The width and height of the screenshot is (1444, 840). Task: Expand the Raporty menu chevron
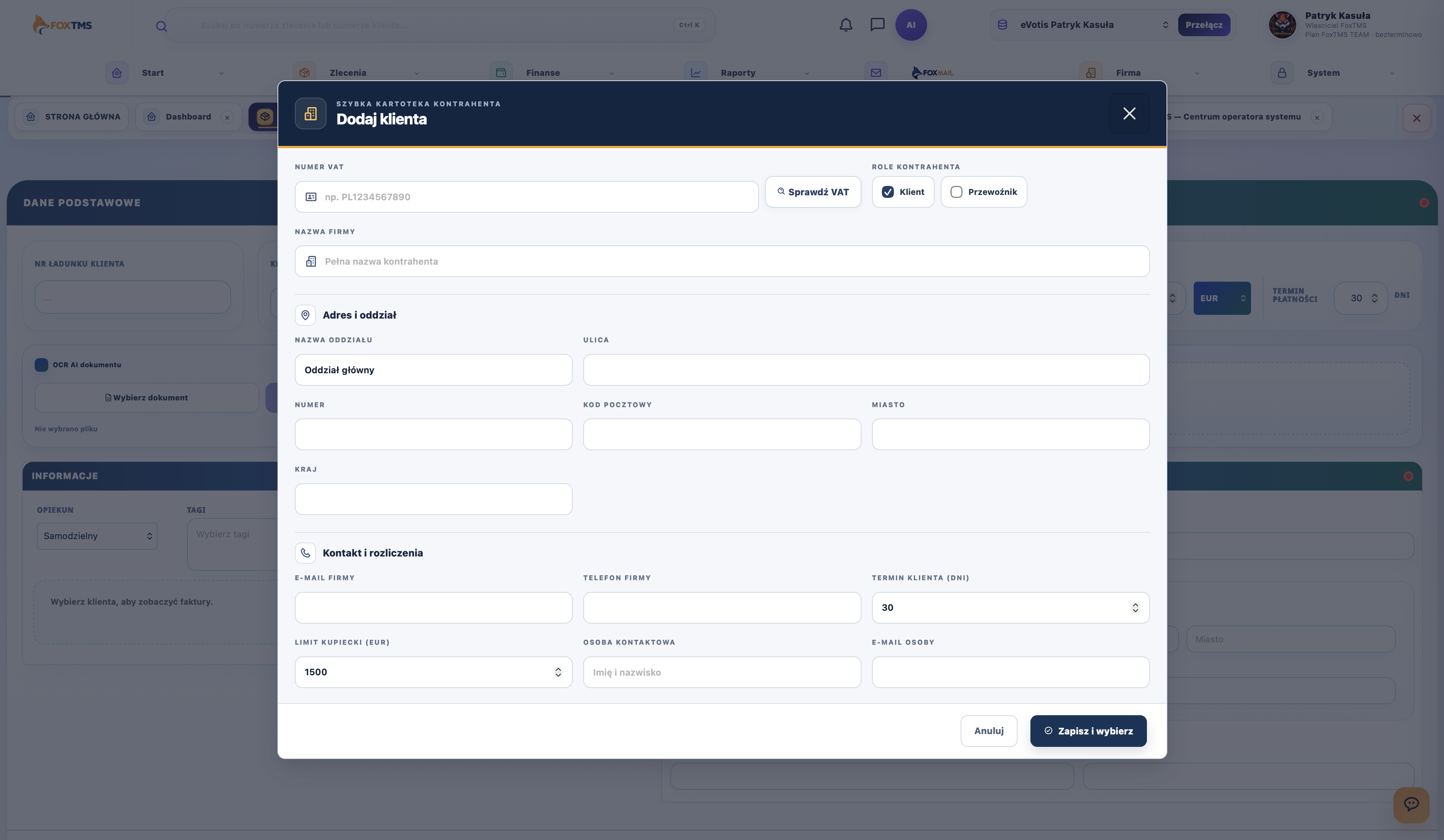point(807,74)
